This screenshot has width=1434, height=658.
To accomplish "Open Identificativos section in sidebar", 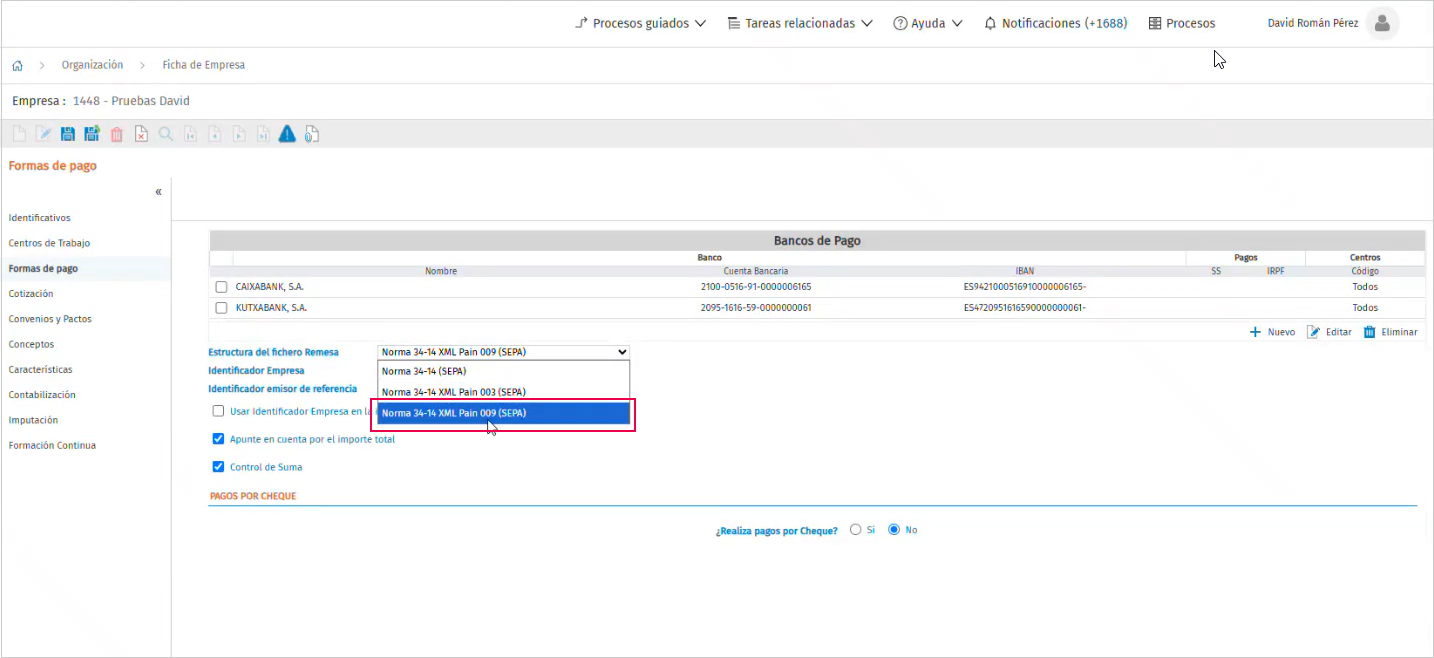I will point(40,218).
